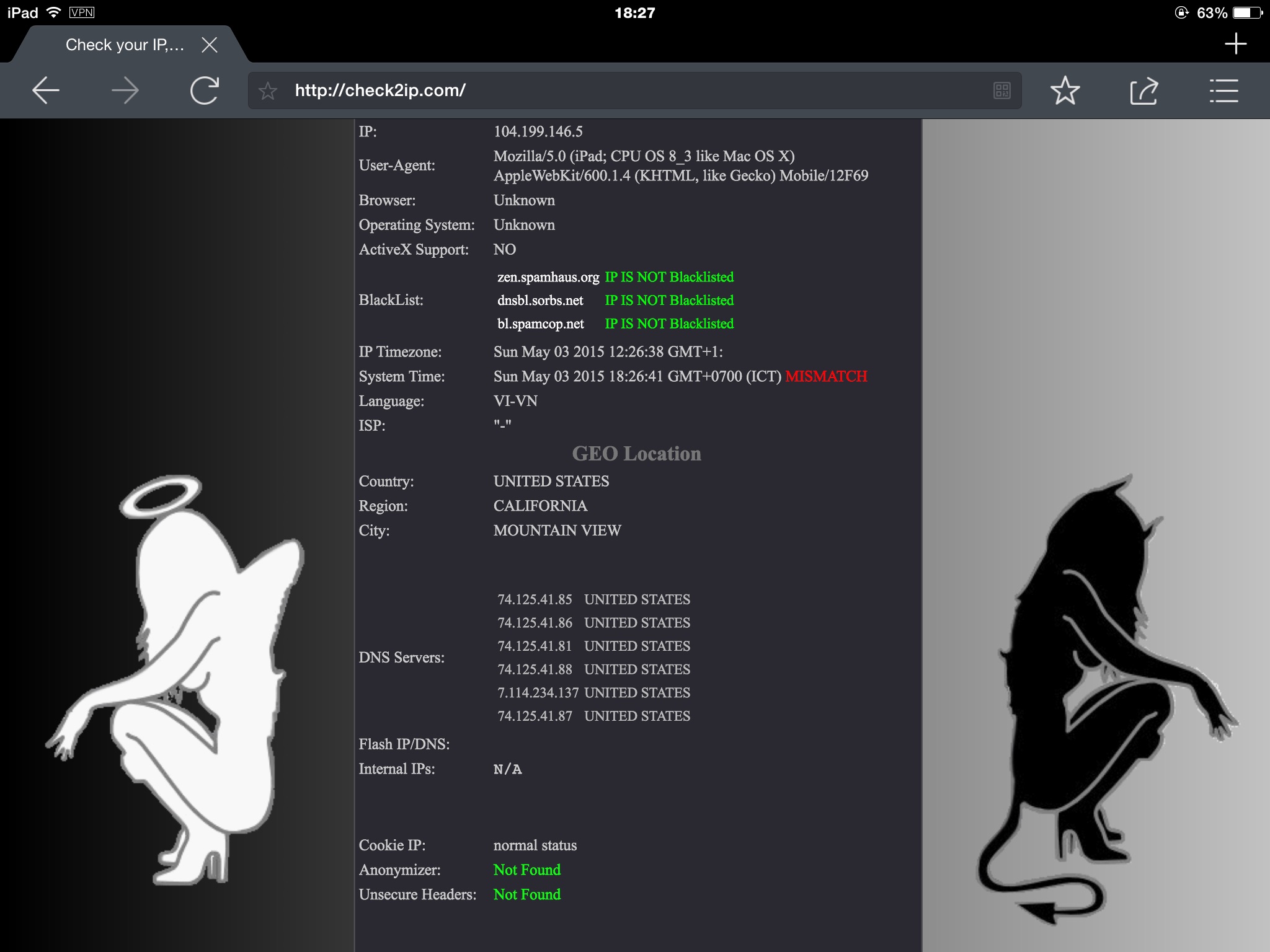Tap the share icon in toolbar
This screenshot has height=952, width=1270.
click(1144, 90)
